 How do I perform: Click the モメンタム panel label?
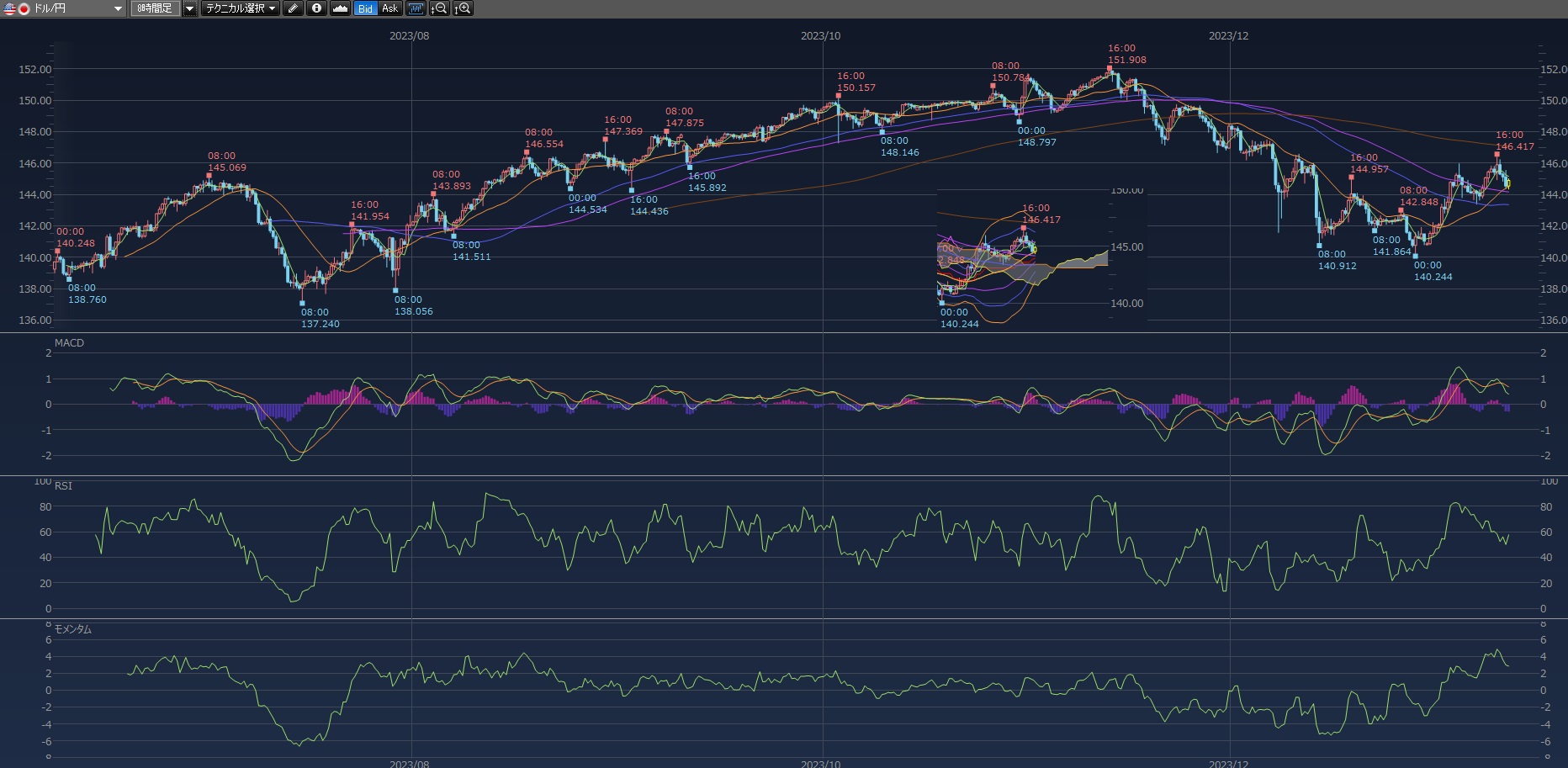tap(73, 629)
